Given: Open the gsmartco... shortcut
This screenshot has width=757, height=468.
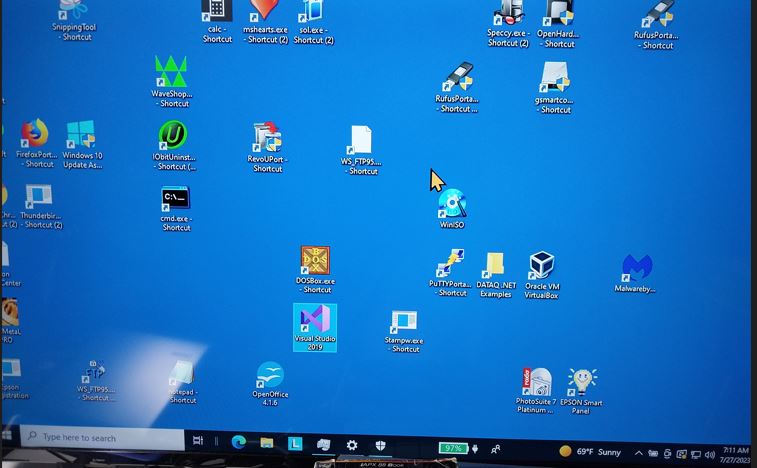Looking at the screenshot, I should pos(554,87).
